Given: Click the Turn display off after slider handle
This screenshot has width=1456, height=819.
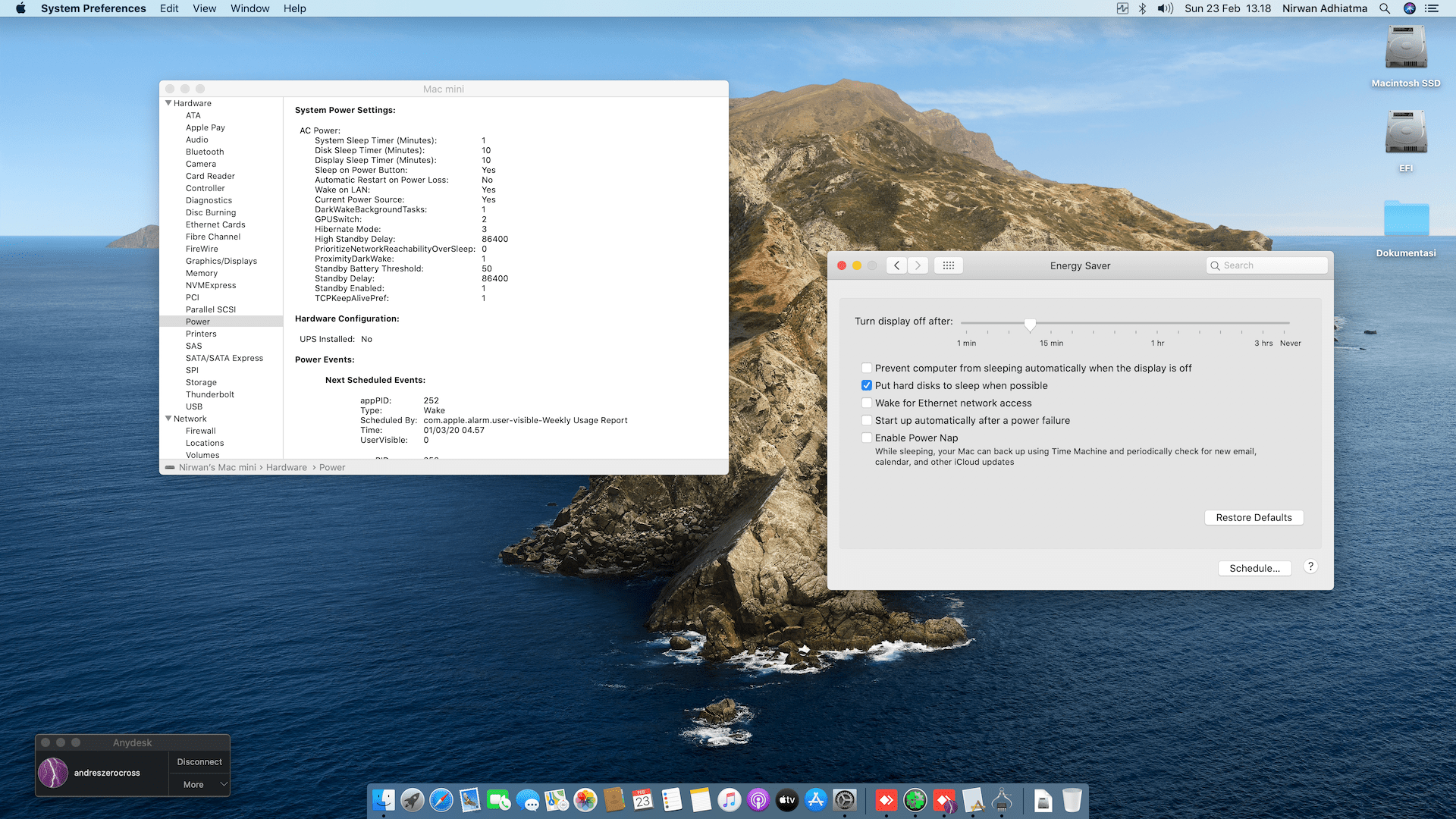Looking at the screenshot, I should click(x=1030, y=324).
